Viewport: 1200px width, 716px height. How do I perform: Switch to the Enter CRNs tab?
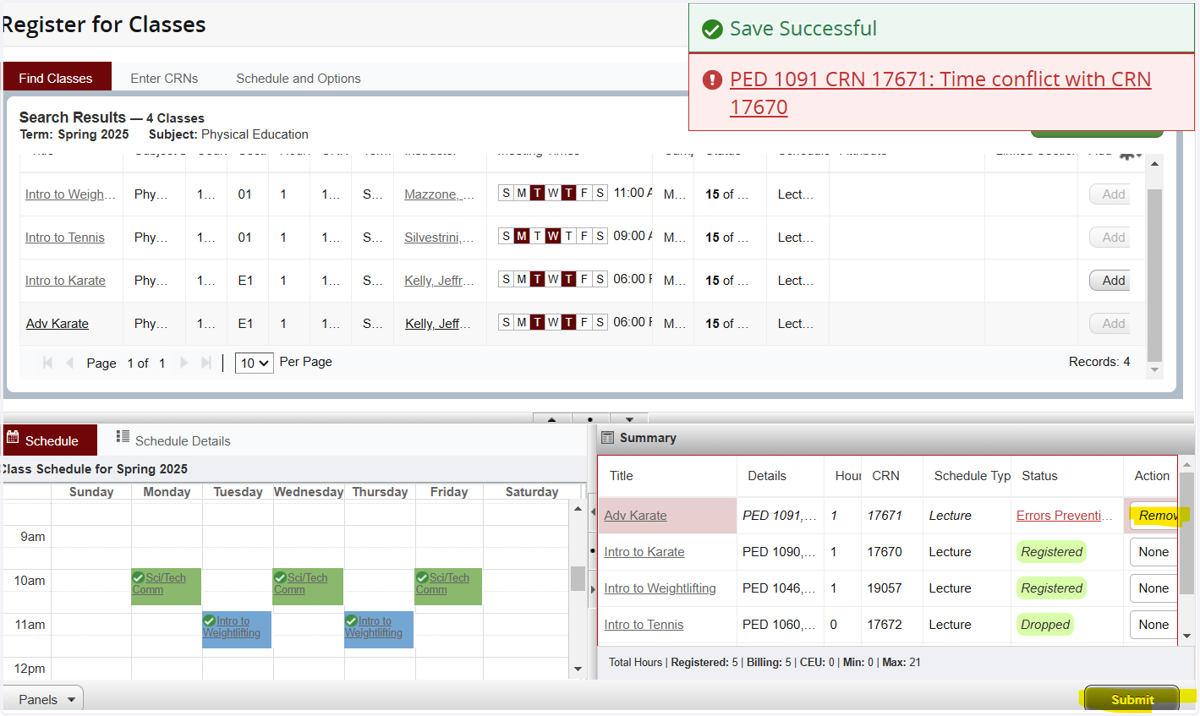[164, 78]
